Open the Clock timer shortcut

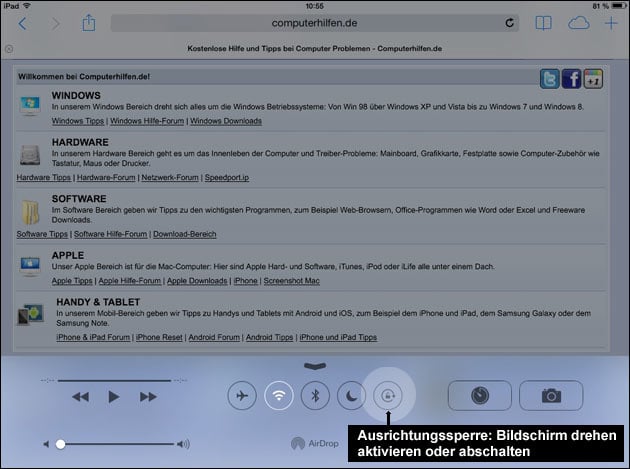(480, 396)
